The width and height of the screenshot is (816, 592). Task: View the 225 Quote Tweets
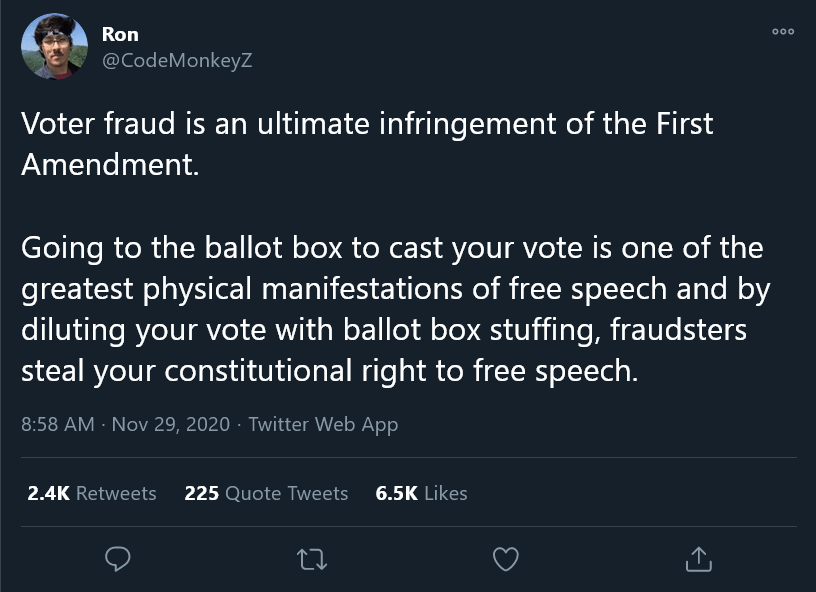point(266,493)
